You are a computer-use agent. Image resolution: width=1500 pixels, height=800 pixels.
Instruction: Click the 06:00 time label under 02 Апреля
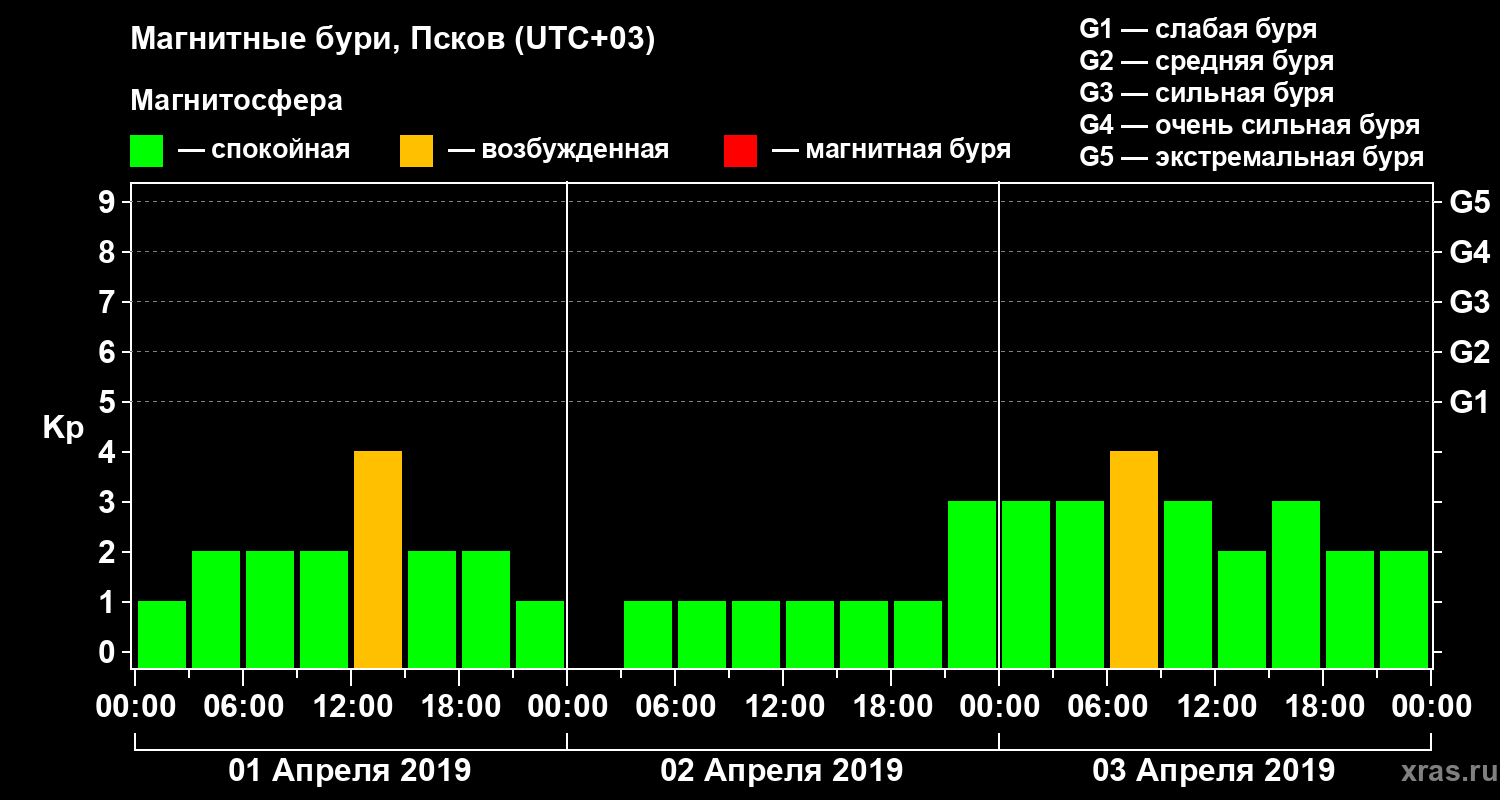click(675, 707)
